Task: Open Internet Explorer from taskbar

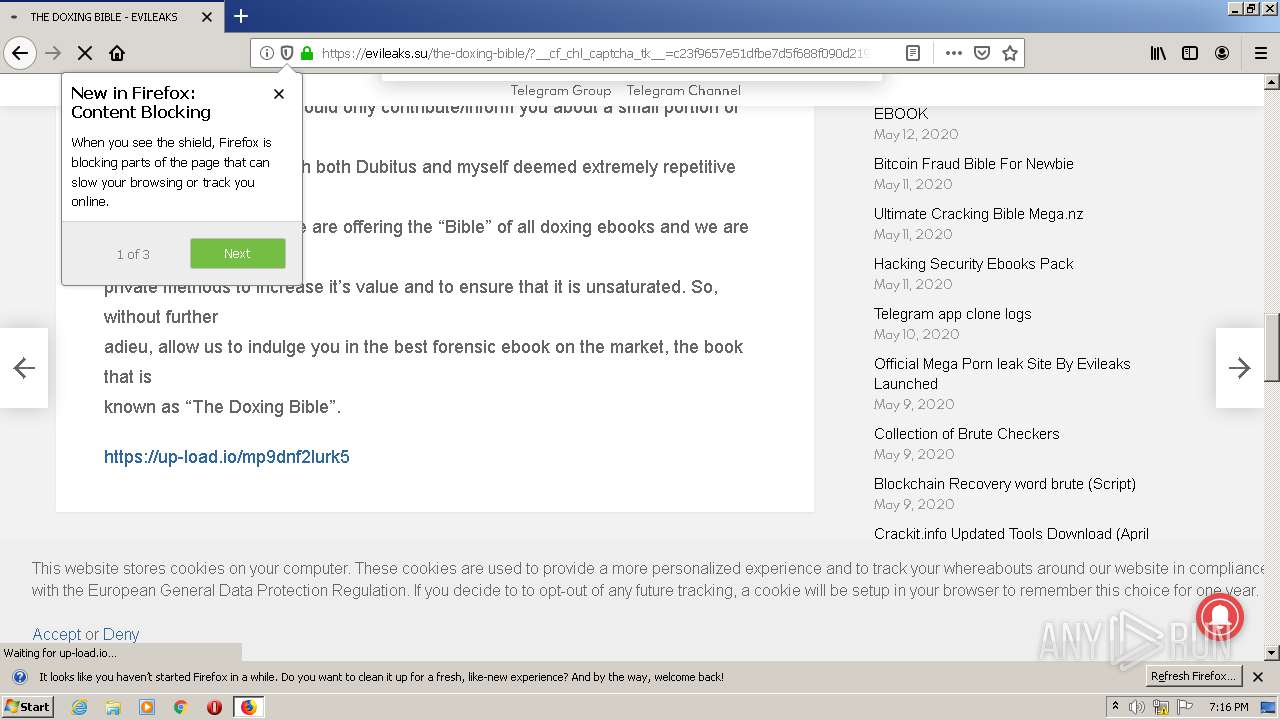Action: [79, 707]
